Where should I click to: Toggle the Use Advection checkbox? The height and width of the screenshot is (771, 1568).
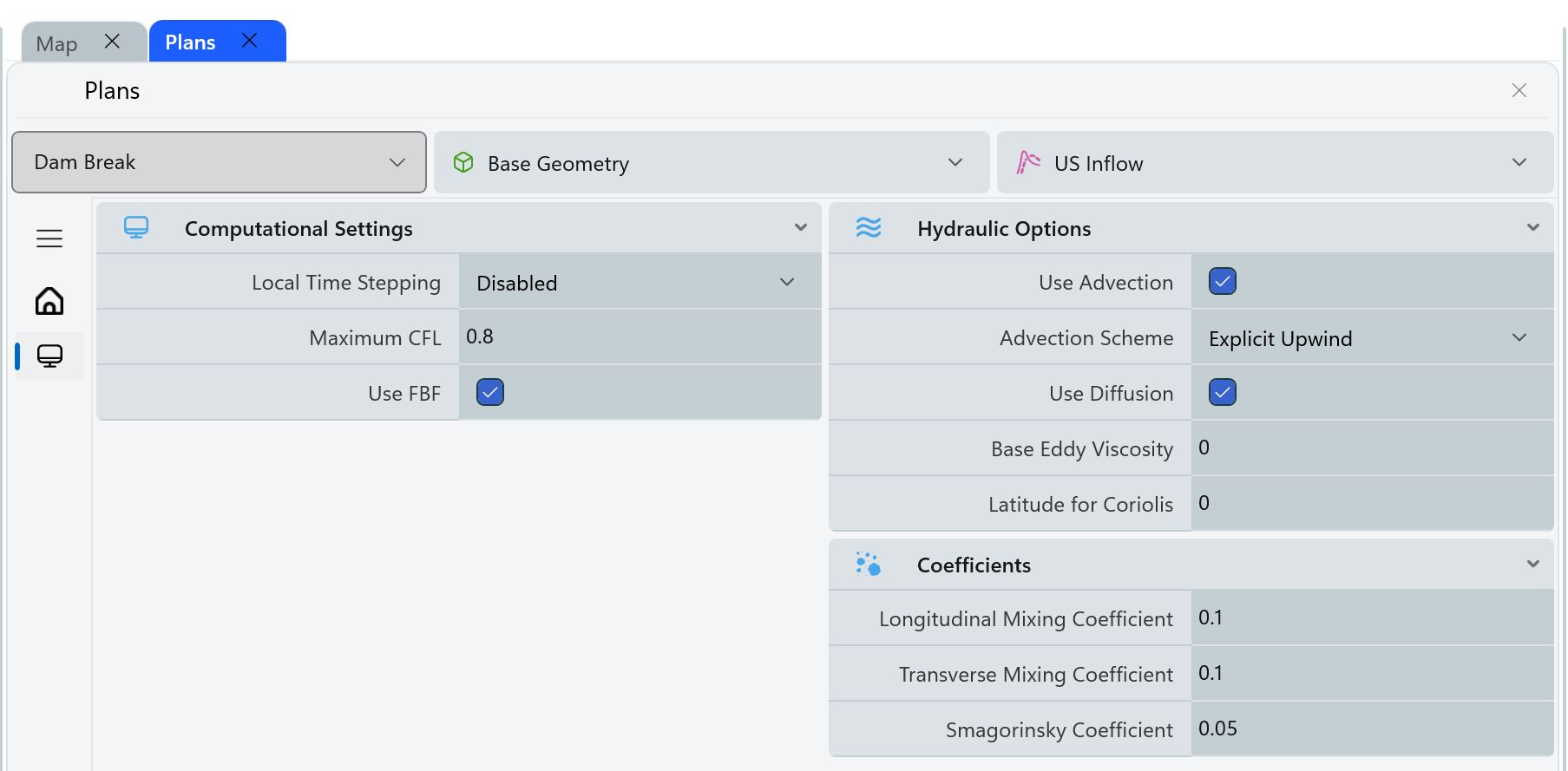[1223, 282]
